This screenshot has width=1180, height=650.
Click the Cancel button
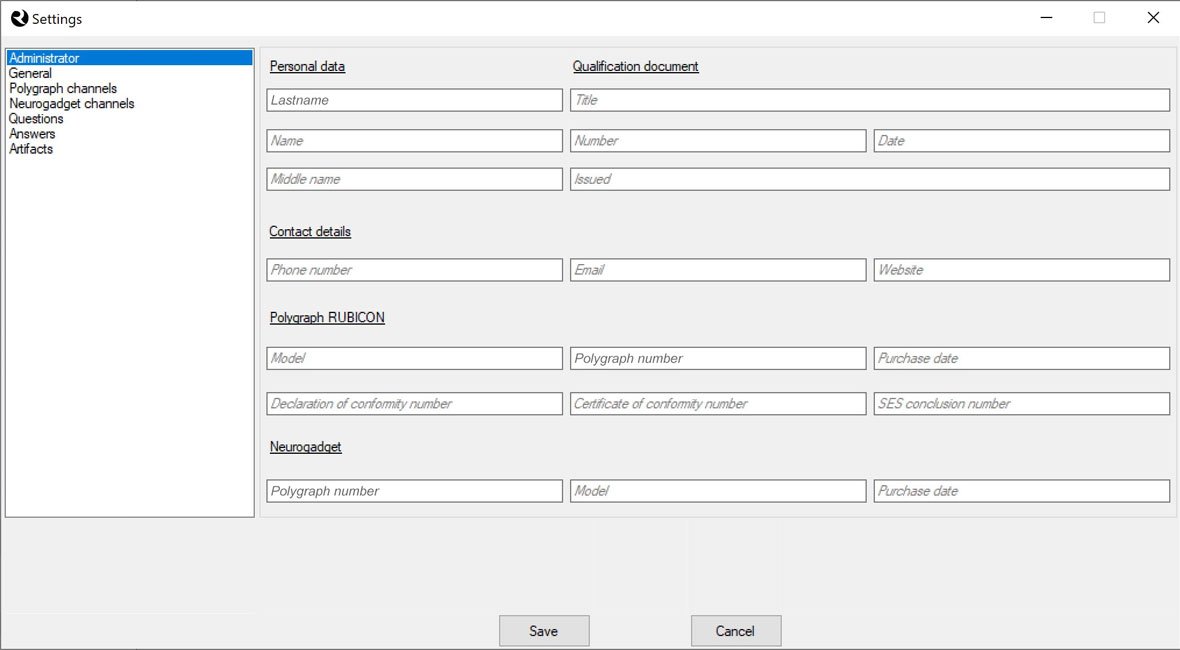(x=736, y=630)
